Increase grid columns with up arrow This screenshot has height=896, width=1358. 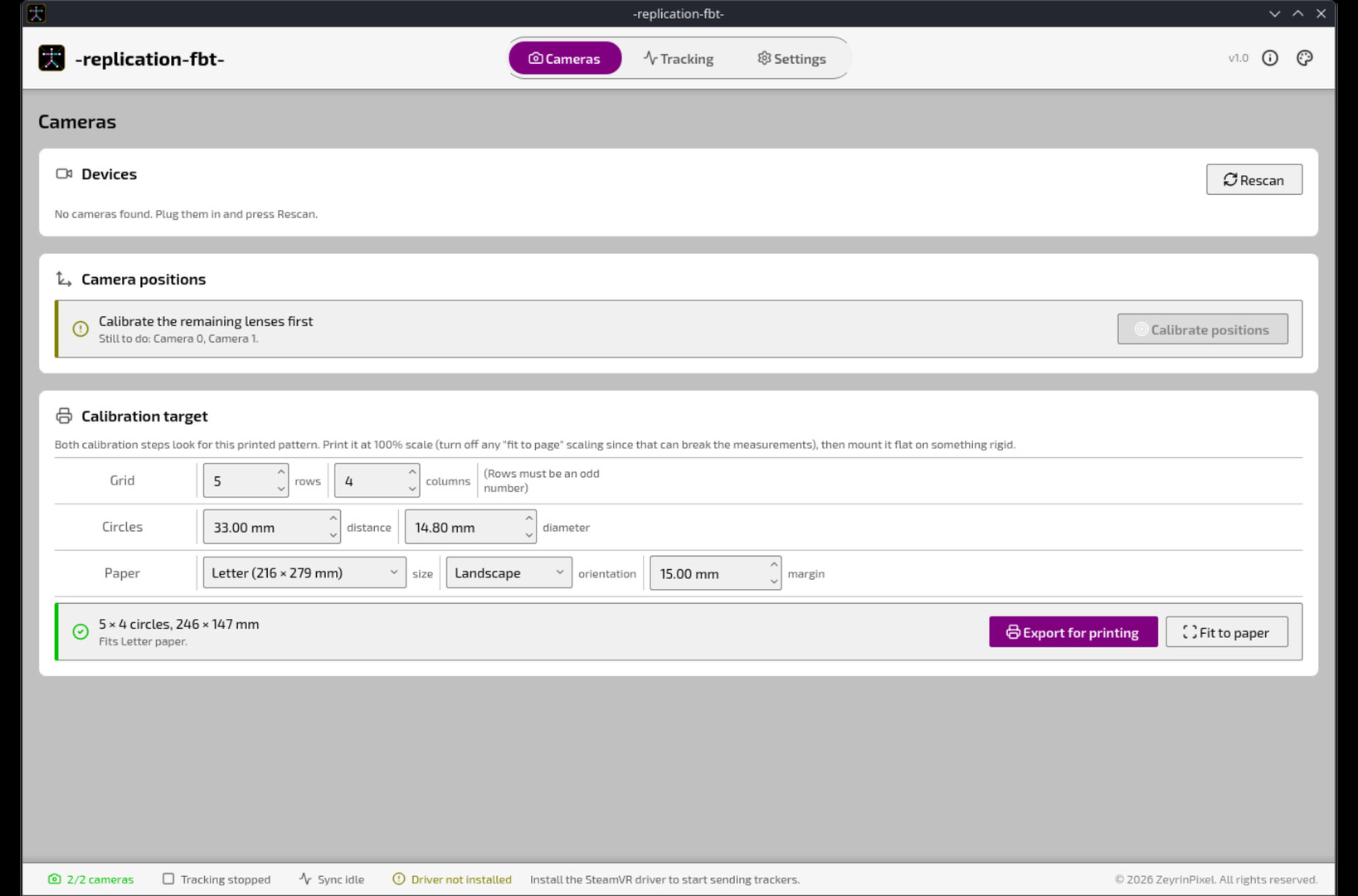(412, 472)
